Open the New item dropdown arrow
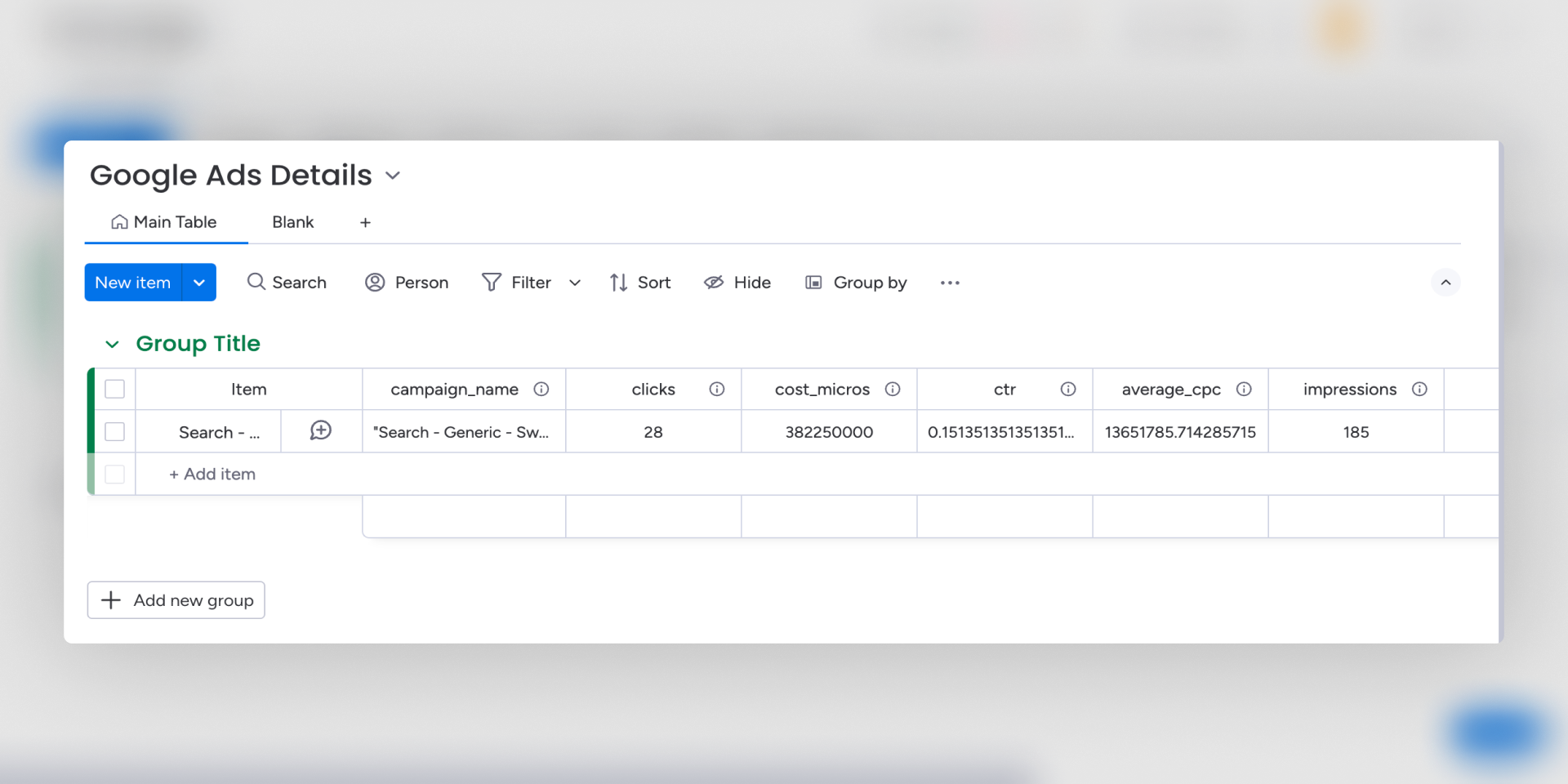Image resolution: width=1568 pixels, height=784 pixels. [199, 282]
